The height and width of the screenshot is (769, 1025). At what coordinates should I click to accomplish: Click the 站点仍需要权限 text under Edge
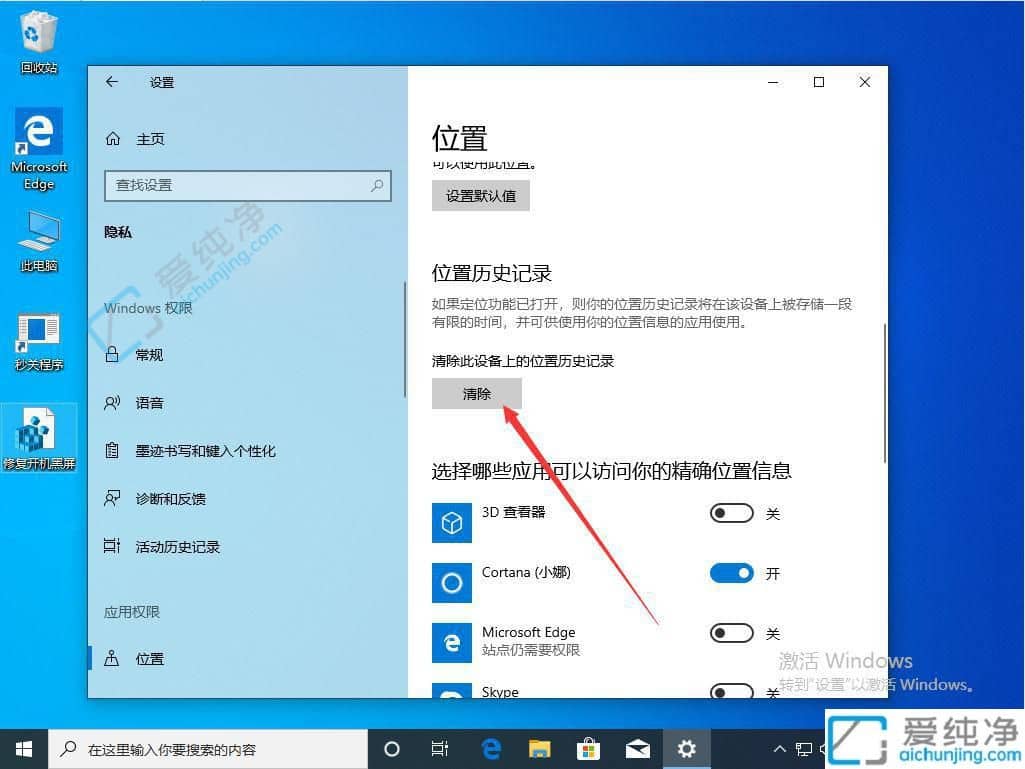click(x=531, y=650)
